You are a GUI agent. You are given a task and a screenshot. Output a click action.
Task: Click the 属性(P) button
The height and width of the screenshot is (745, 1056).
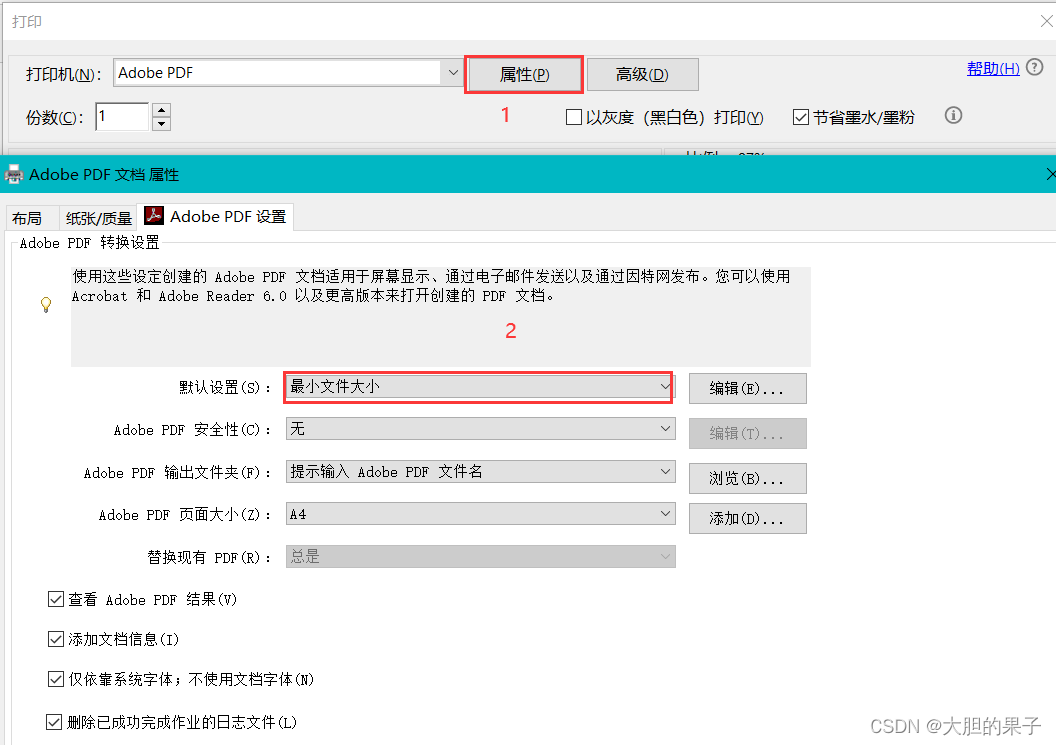tap(524, 74)
